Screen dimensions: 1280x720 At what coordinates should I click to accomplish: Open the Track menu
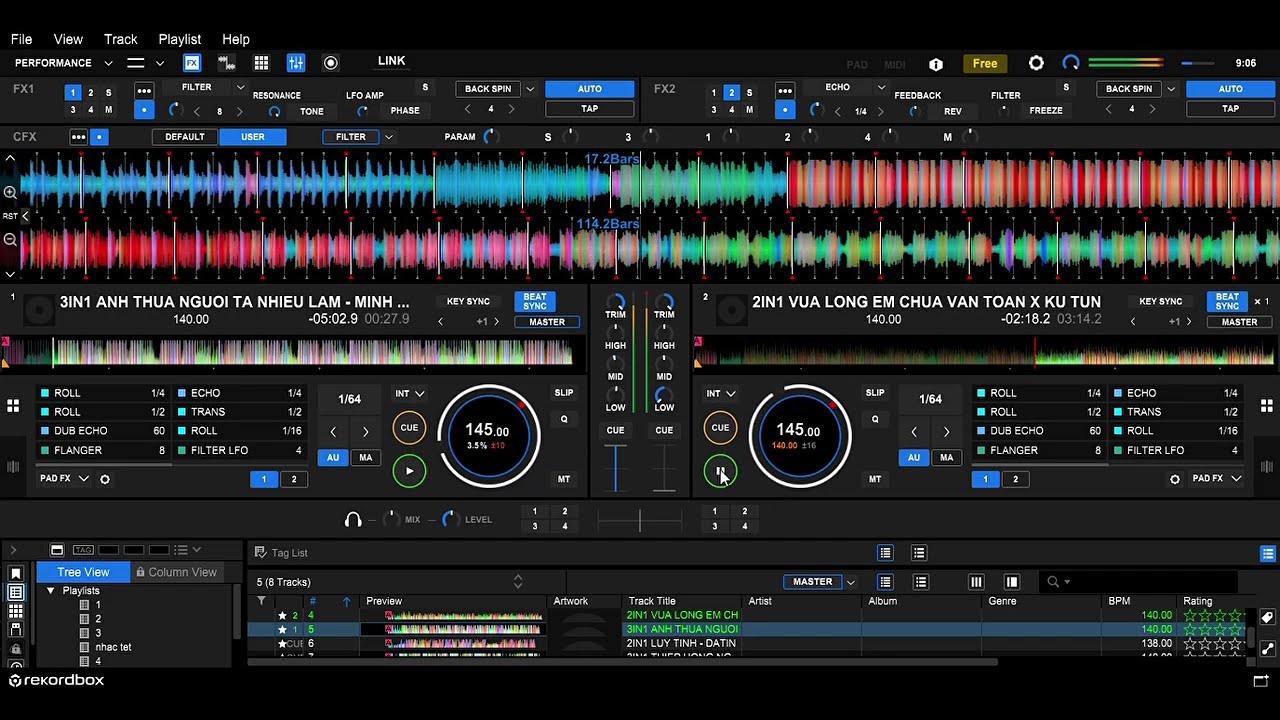coord(121,39)
